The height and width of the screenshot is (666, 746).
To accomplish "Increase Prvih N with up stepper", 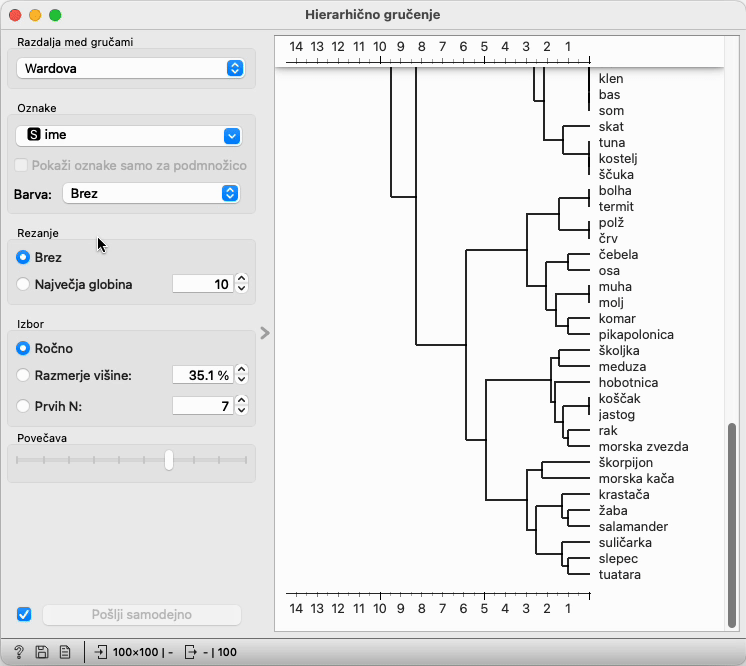I will 242,401.
